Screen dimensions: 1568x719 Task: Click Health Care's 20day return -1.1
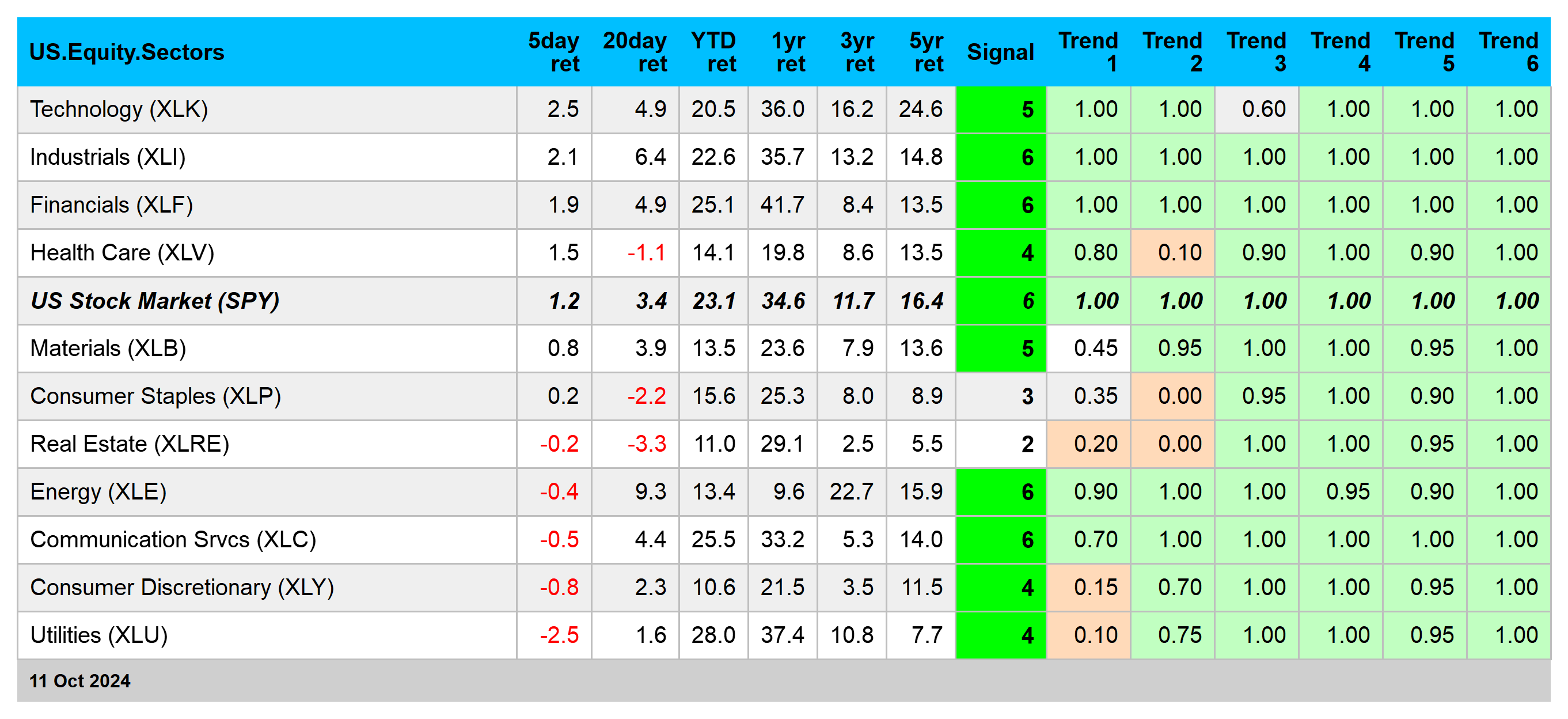coord(635,253)
